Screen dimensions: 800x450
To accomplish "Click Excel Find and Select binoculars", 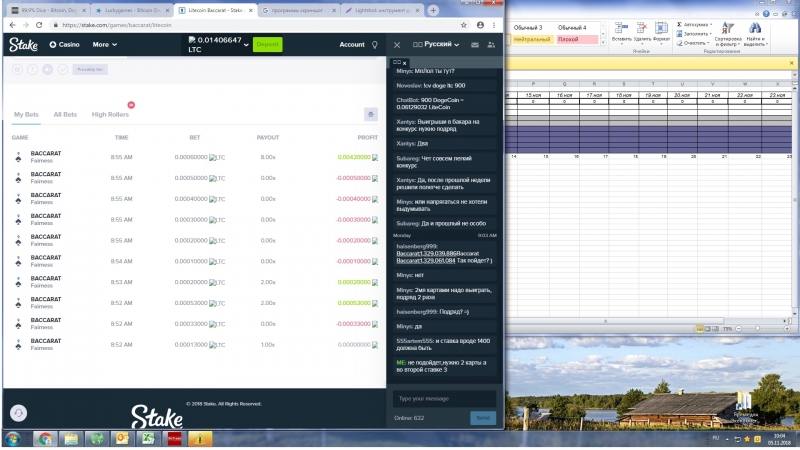I will tap(755, 34).
